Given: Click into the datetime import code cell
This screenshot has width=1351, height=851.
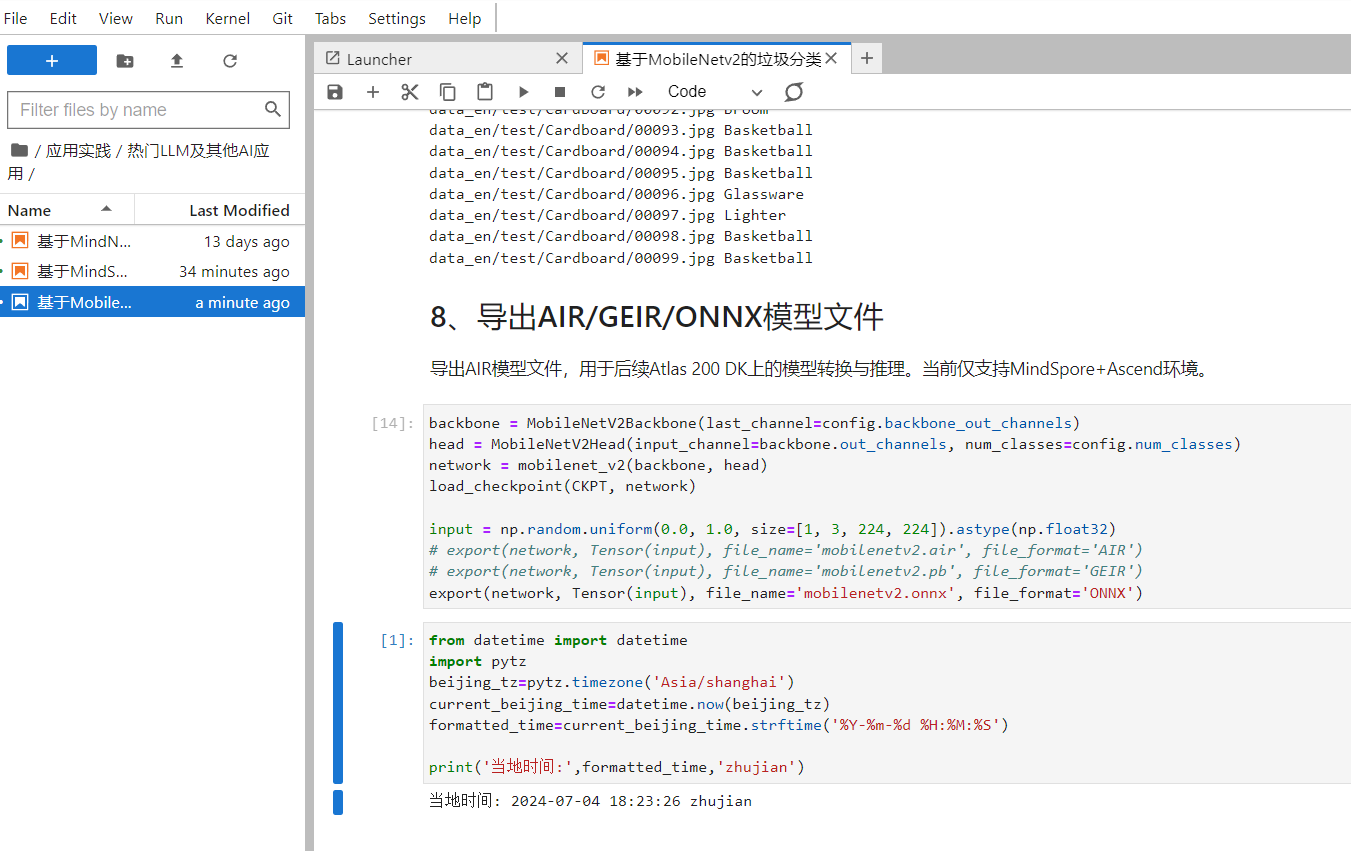Looking at the screenshot, I should 886,703.
